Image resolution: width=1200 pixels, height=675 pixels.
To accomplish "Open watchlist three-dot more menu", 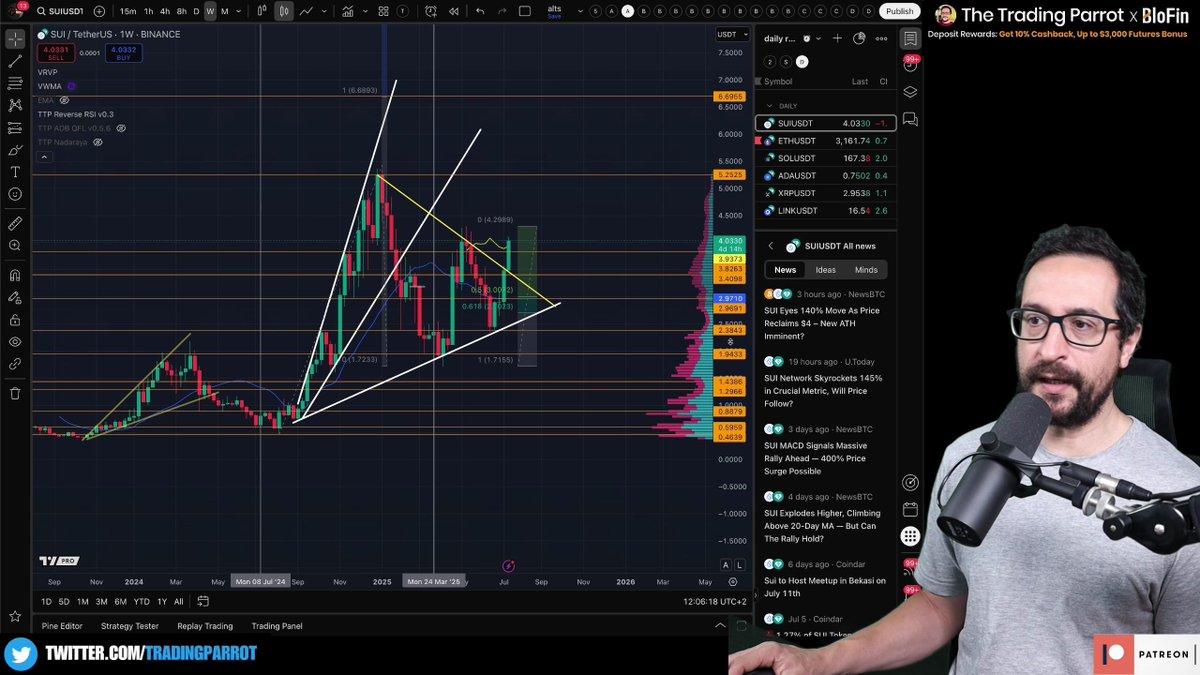I will click(x=881, y=38).
